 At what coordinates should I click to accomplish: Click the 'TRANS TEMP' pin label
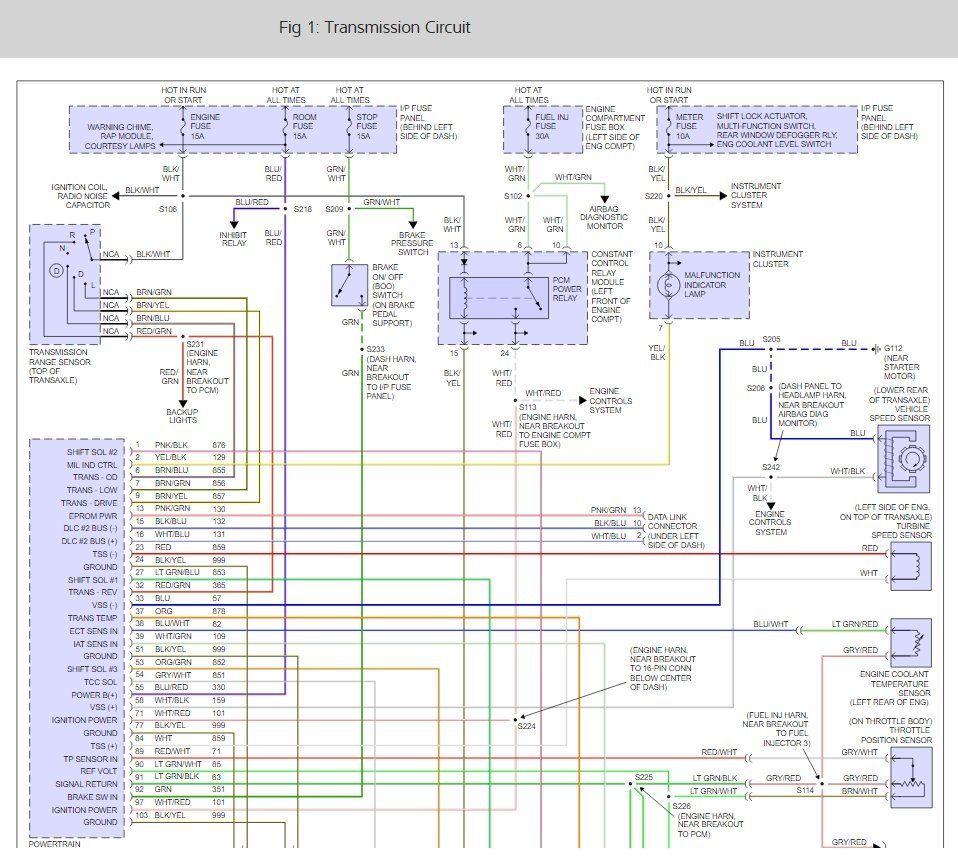click(92, 618)
